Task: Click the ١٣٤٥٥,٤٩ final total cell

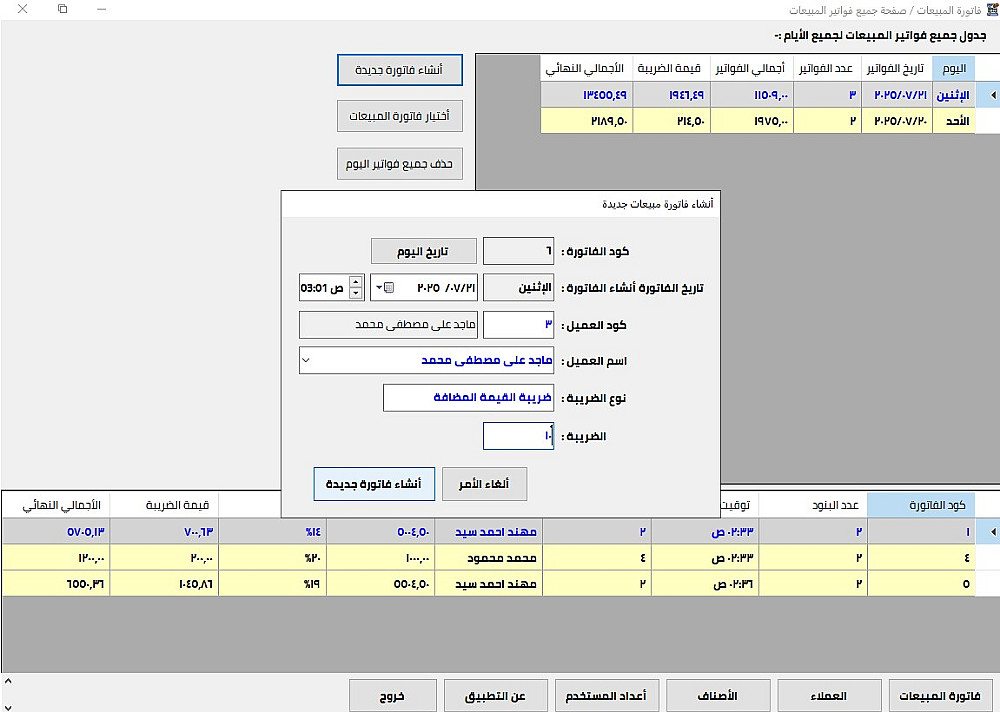Action: pyautogui.click(x=587, y=95)
